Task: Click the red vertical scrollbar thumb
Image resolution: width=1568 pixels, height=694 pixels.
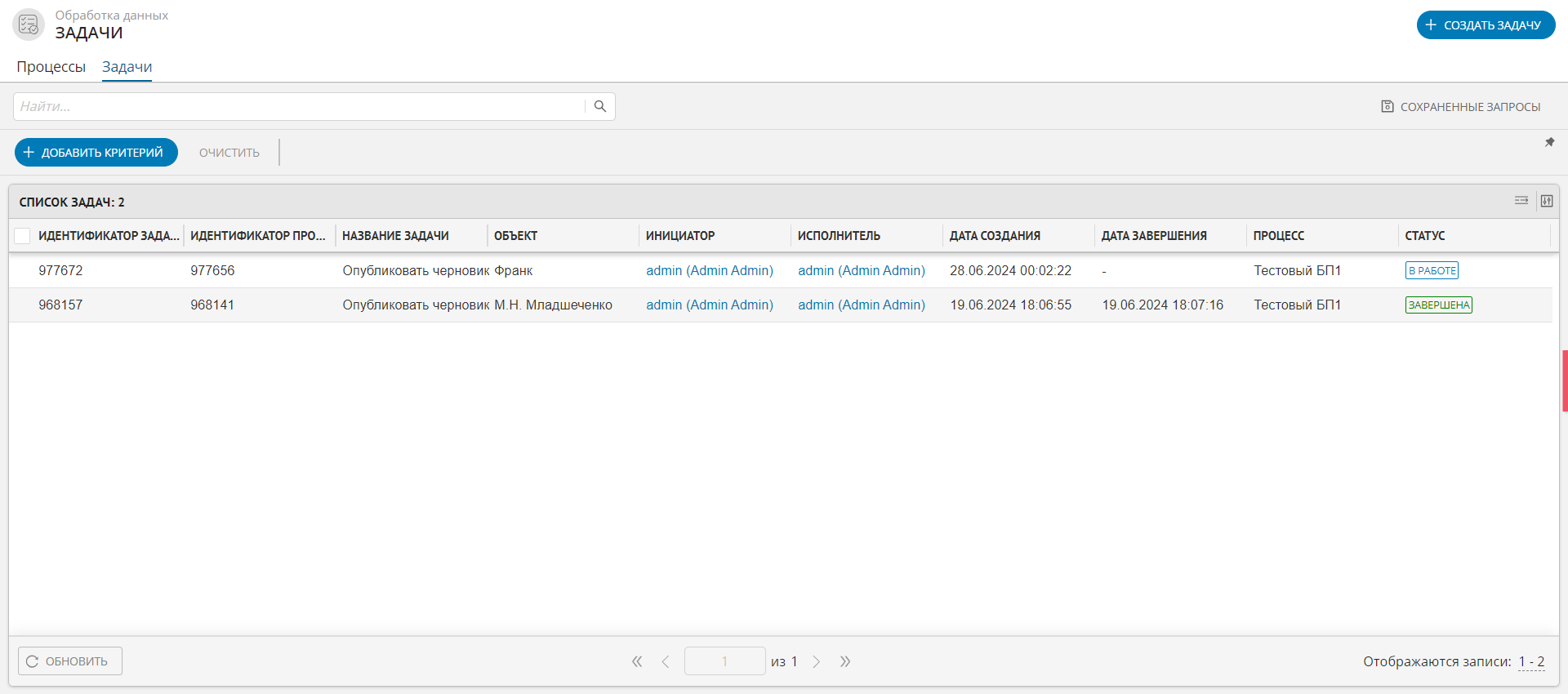Action: click(1565, 380)
